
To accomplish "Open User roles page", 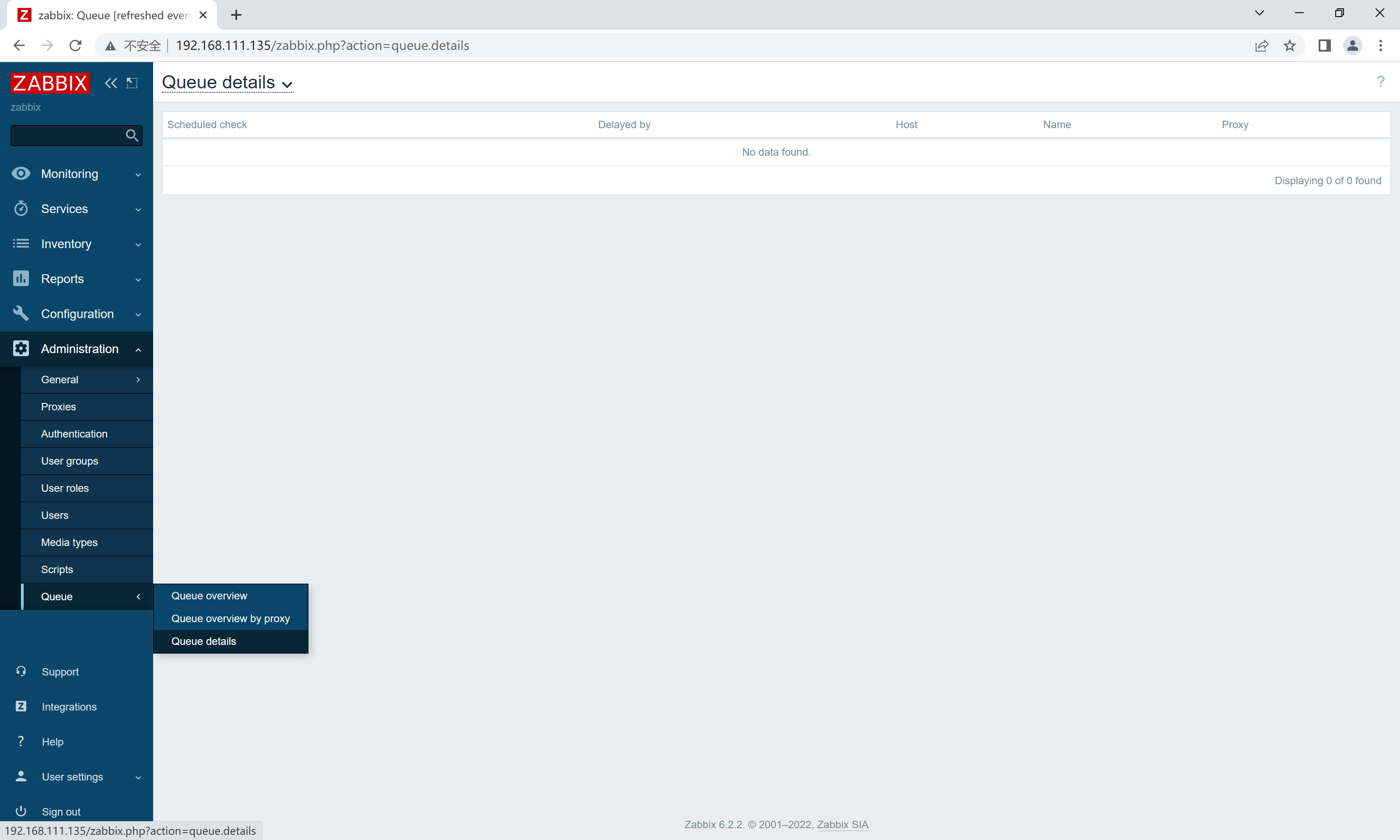I will (x=87, y=488).
